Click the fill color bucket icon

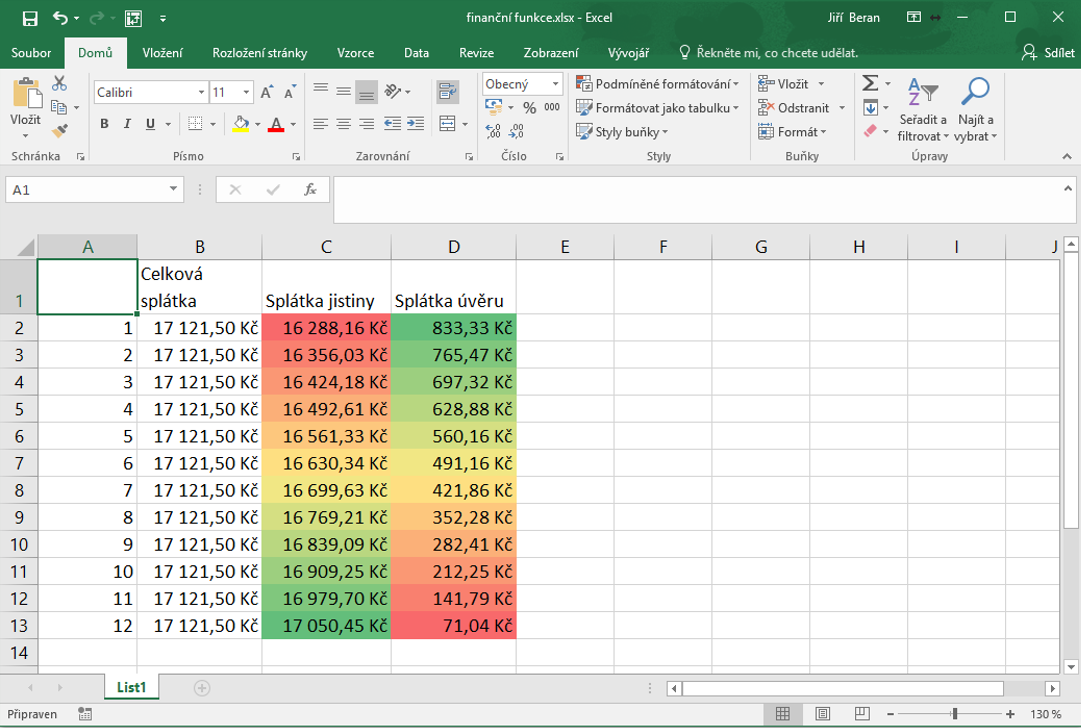pos(241,124)
